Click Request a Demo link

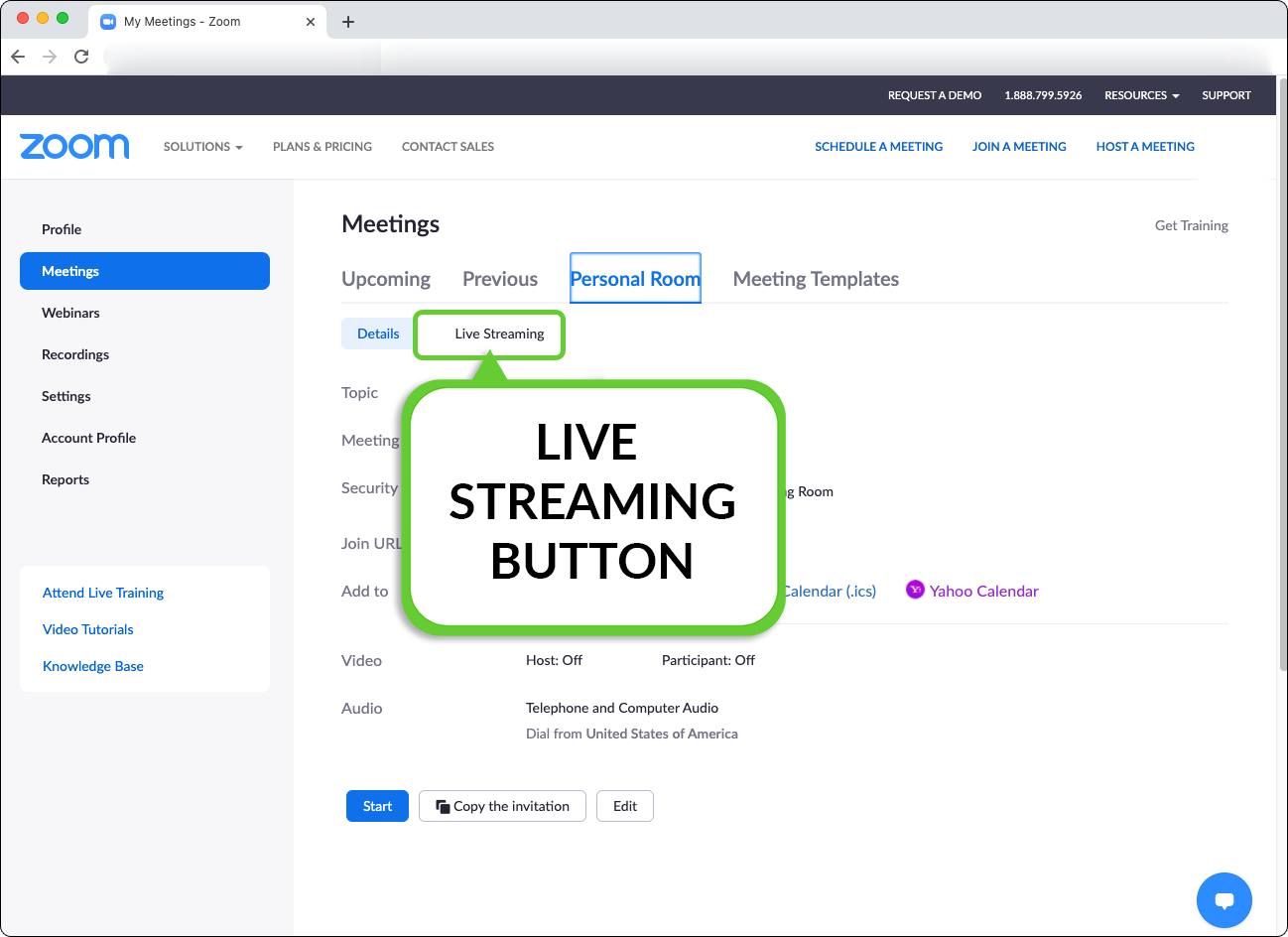935,95
